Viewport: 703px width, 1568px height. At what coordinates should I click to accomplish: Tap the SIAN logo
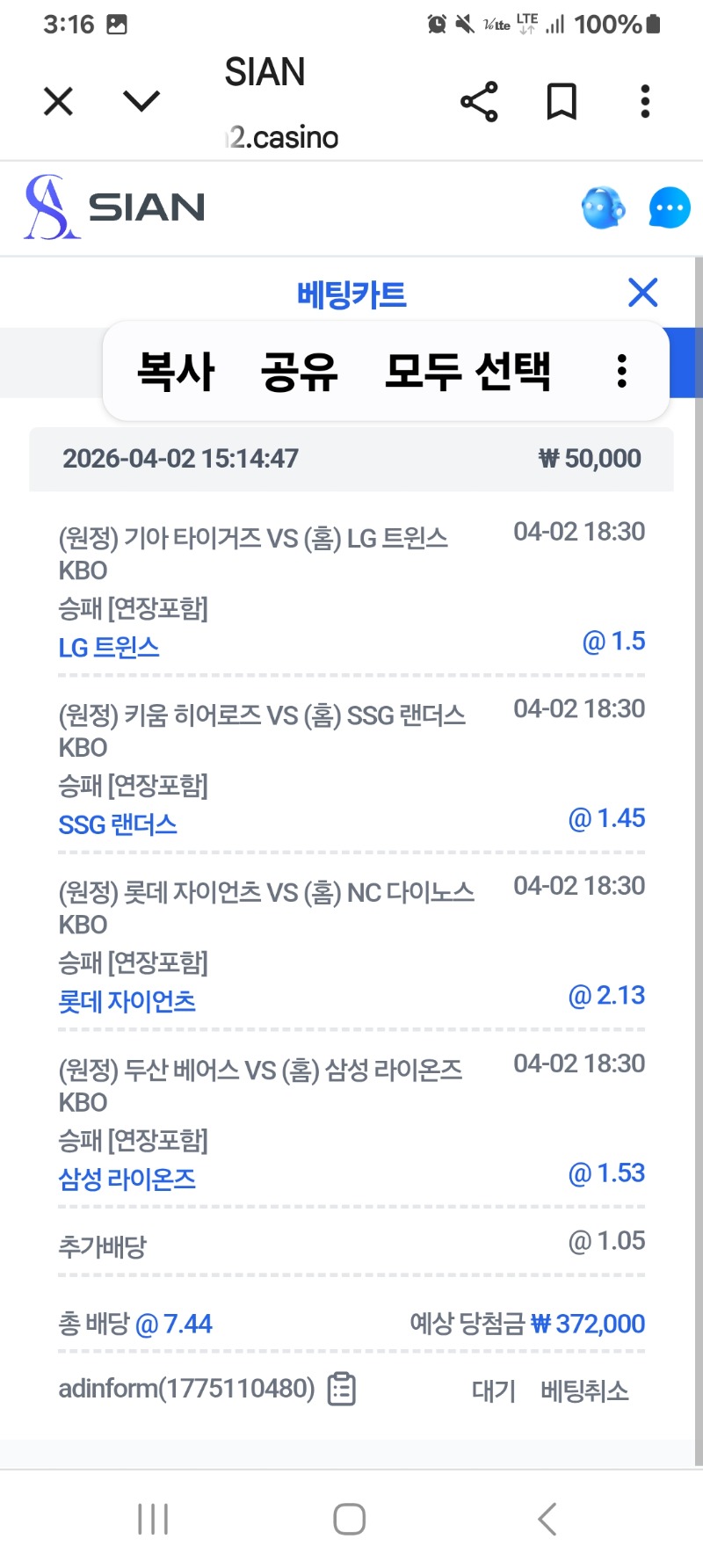click(114, 207)
